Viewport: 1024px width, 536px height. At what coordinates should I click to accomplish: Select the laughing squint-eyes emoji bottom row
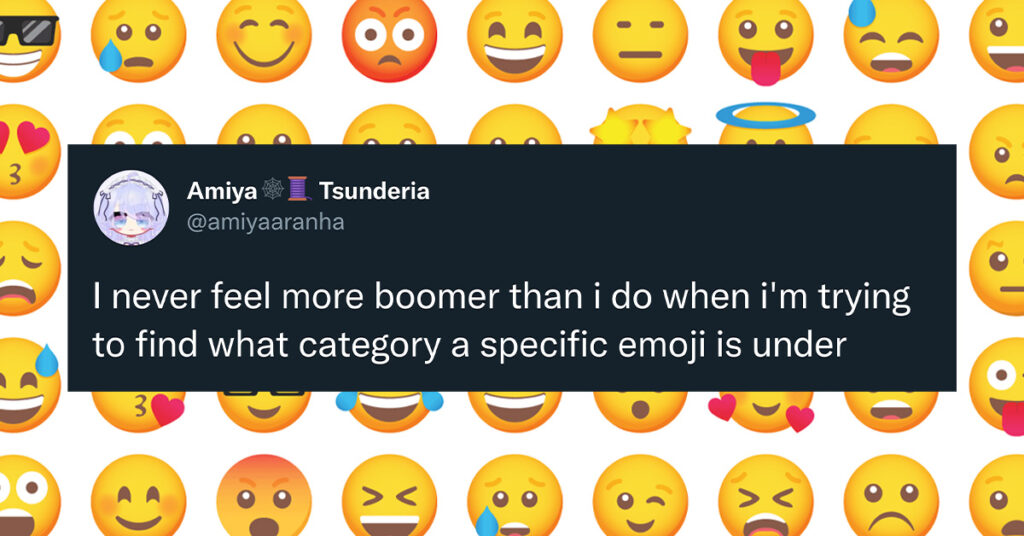tap(389, 496)
